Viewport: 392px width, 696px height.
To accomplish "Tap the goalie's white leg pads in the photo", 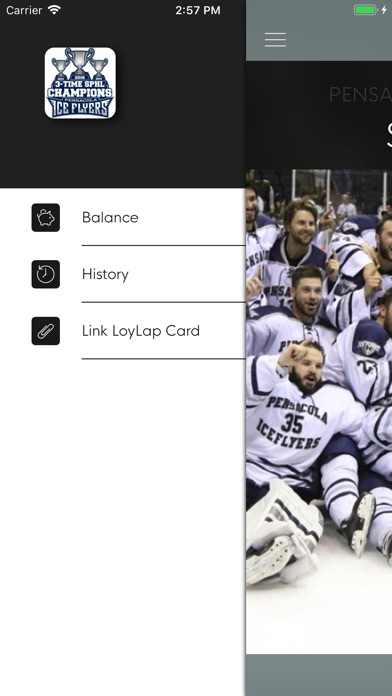I will pos(282,533).
